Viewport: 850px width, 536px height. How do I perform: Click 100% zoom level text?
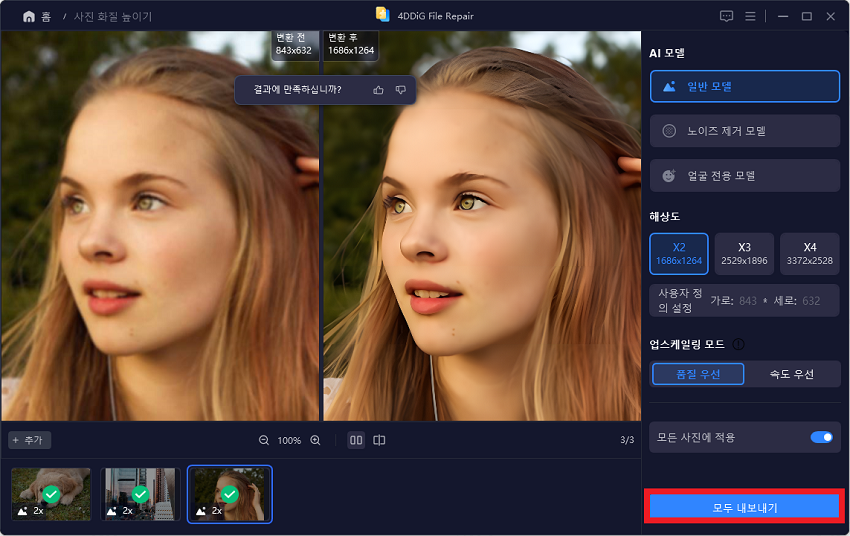point(289,441)
